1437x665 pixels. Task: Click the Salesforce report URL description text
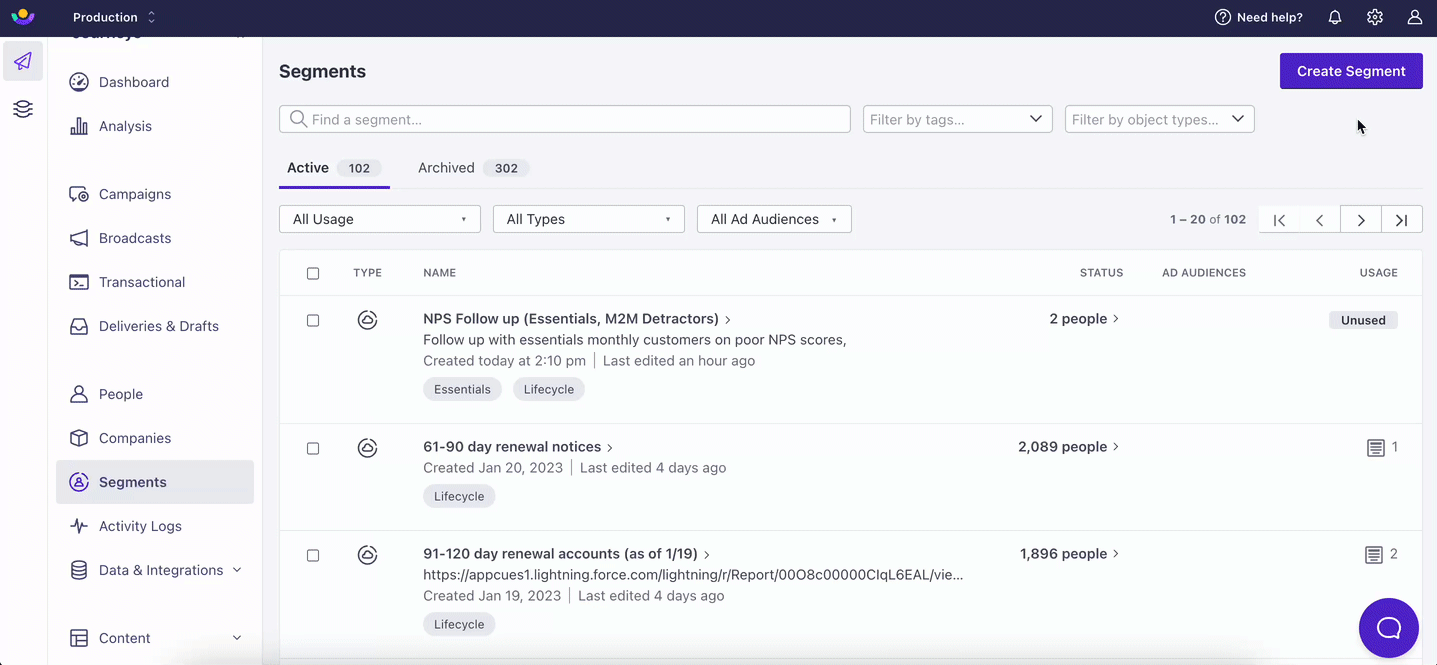pos(693,575)
